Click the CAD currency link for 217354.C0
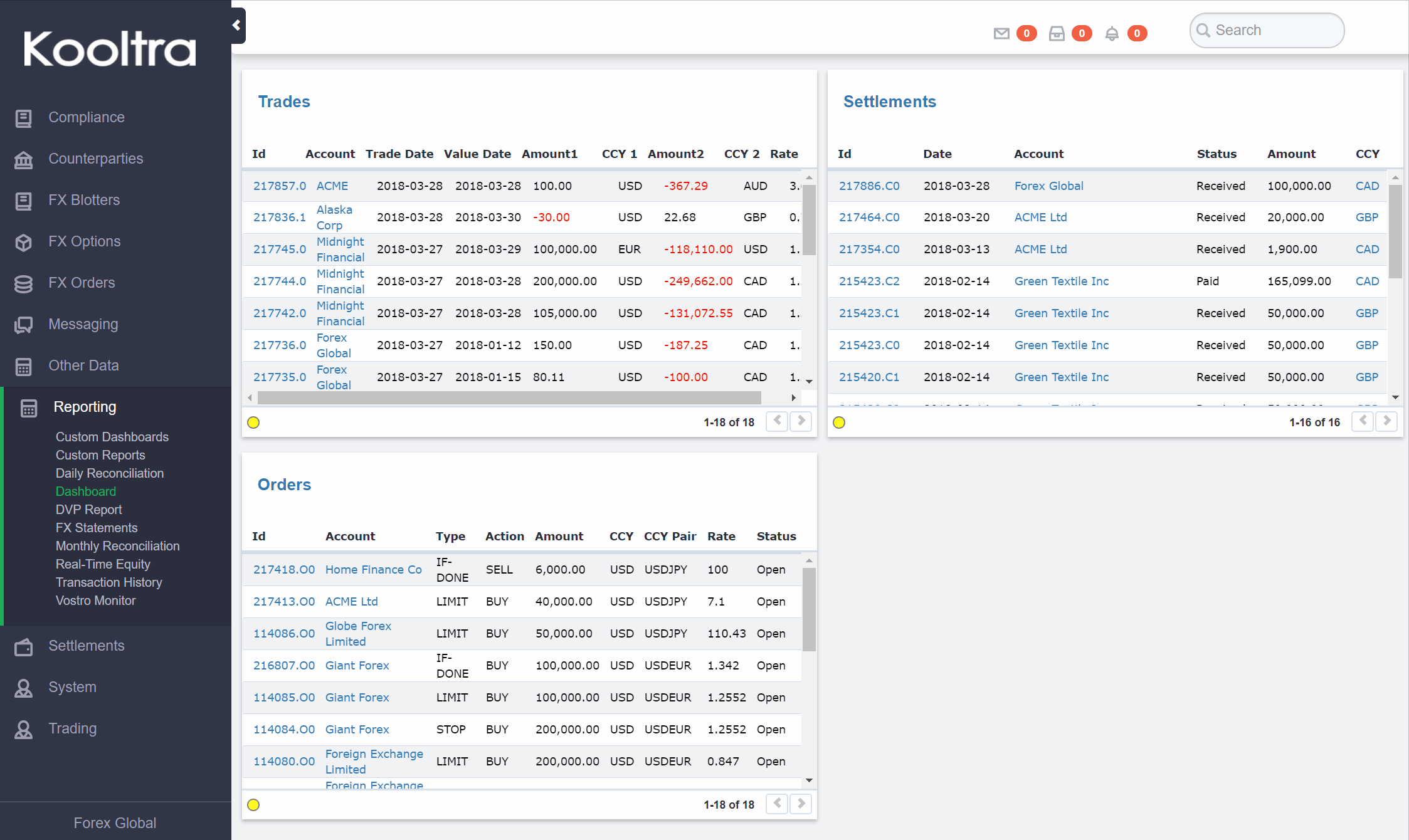This screenshot has height=840, width=1409. (x=1367, y=249)
